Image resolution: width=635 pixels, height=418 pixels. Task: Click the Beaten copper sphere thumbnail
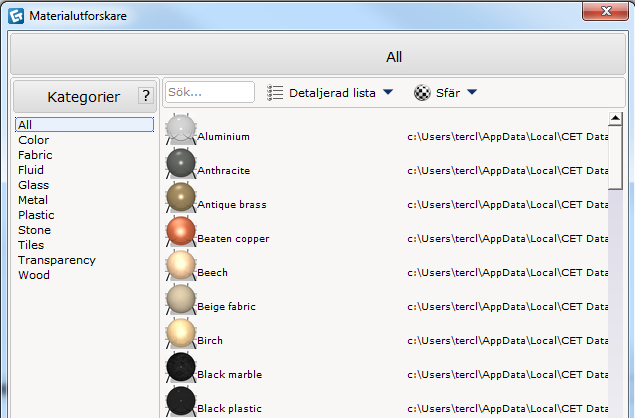point(181,231)
